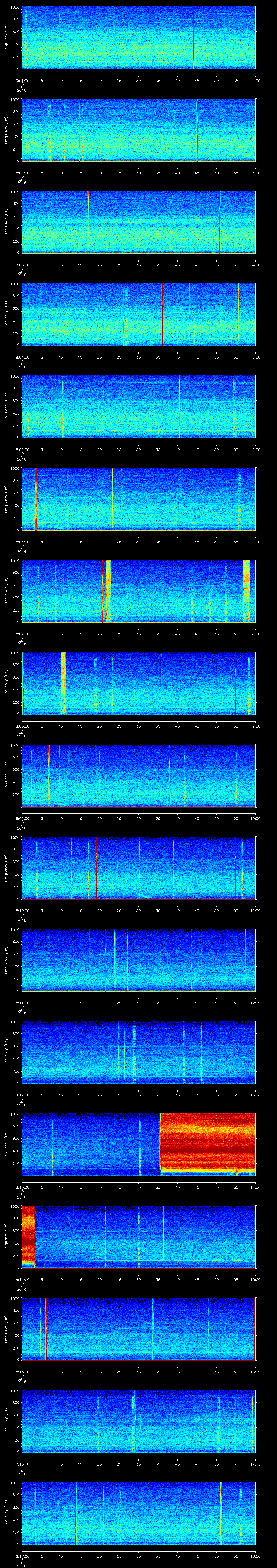Click the red line near 44 seconds in the 8:01:00 spectrogram
277x1568 pixels.
point(194,38)
